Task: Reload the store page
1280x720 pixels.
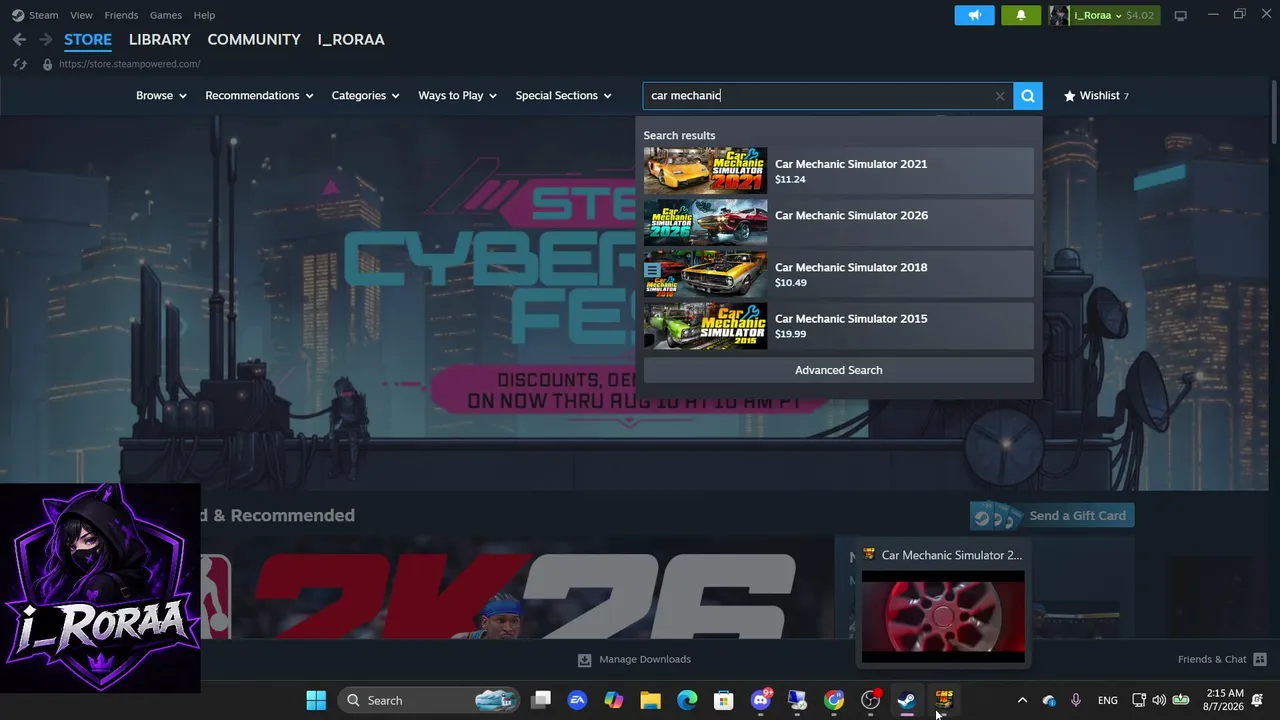Action: (19, 64)
